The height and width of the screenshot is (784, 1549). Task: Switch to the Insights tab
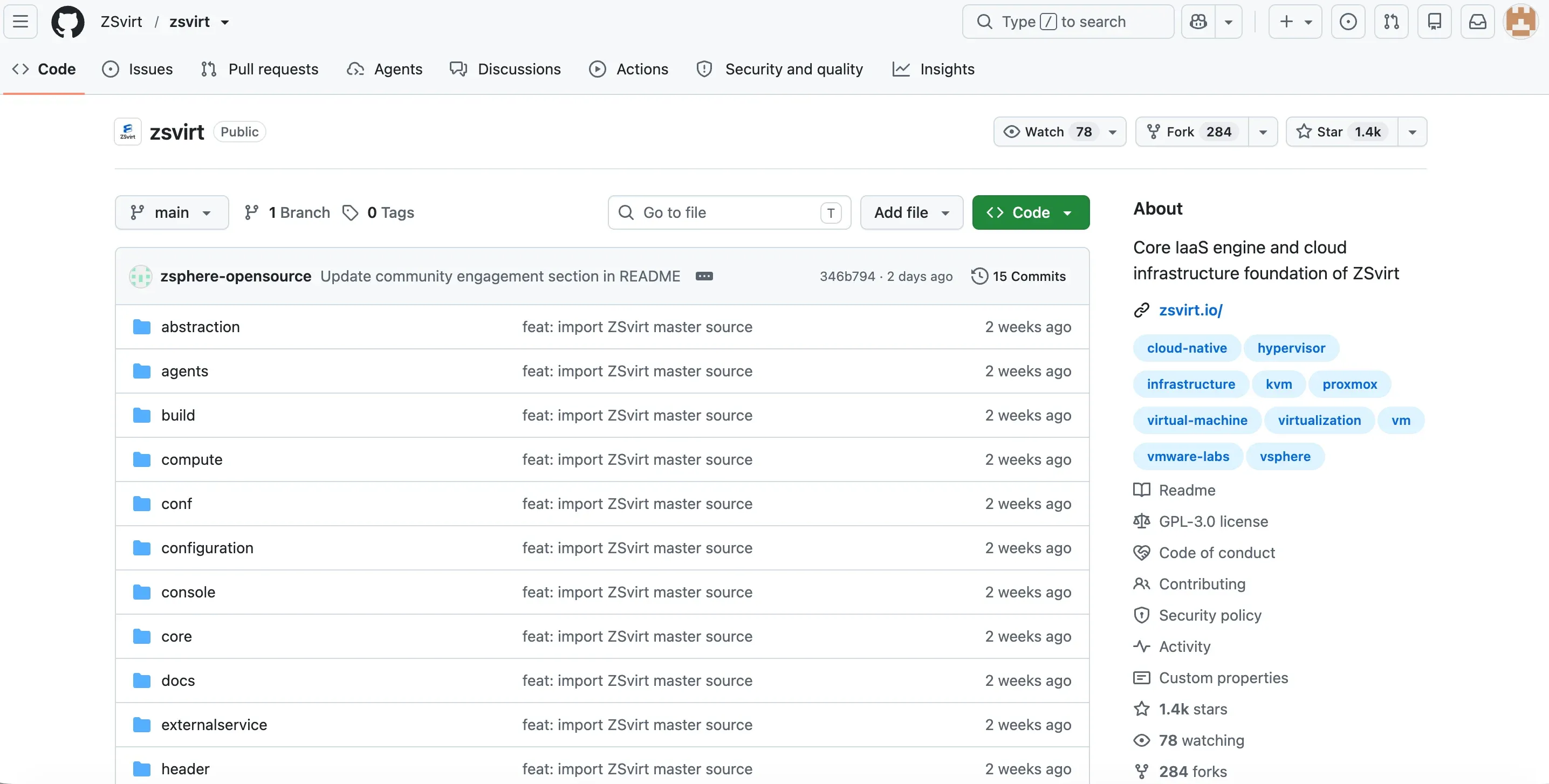pos(933,69)
